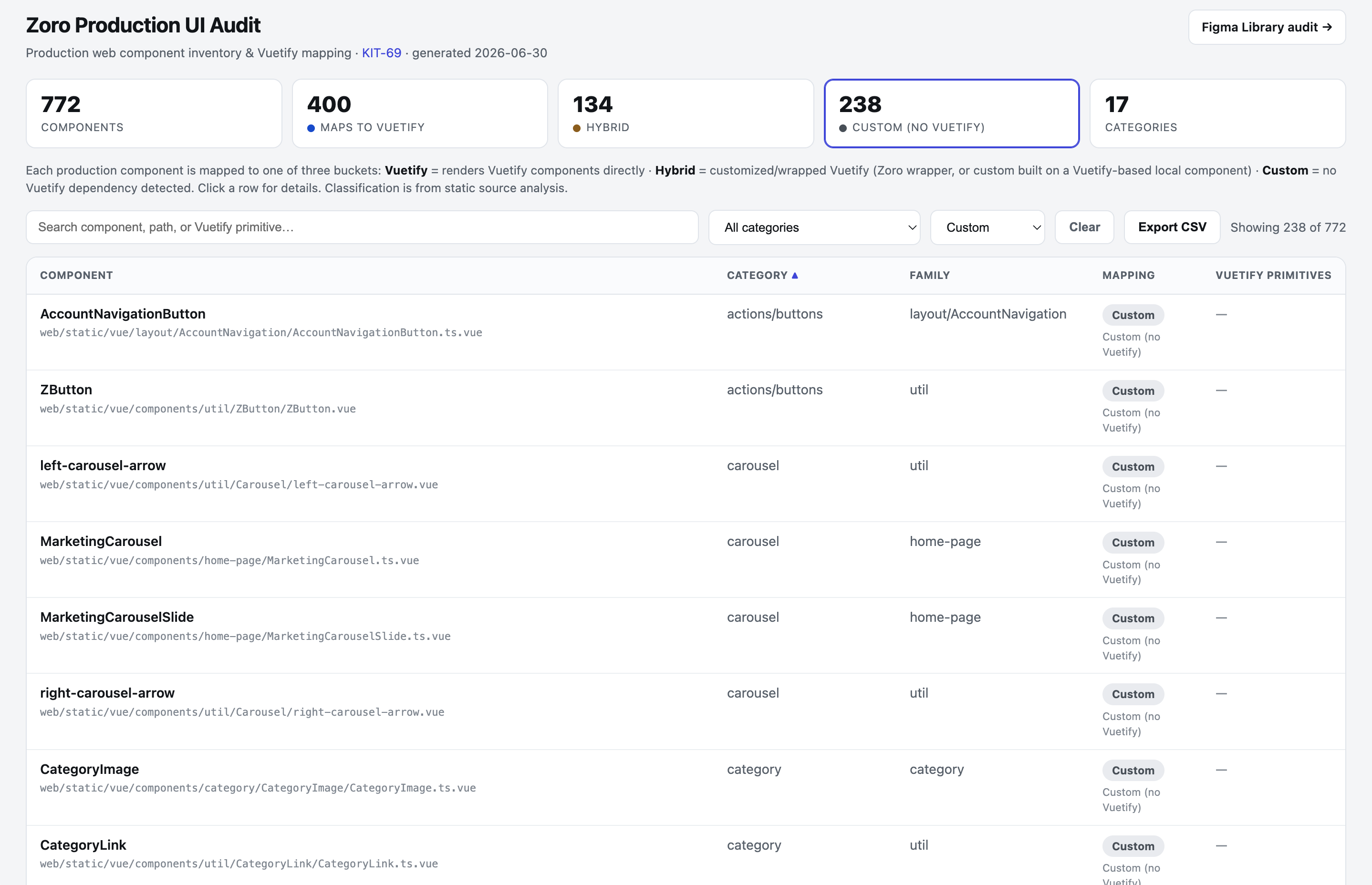
Task: Click home-page family in MarketingCarouselSlide row
Action: point(945,617)
